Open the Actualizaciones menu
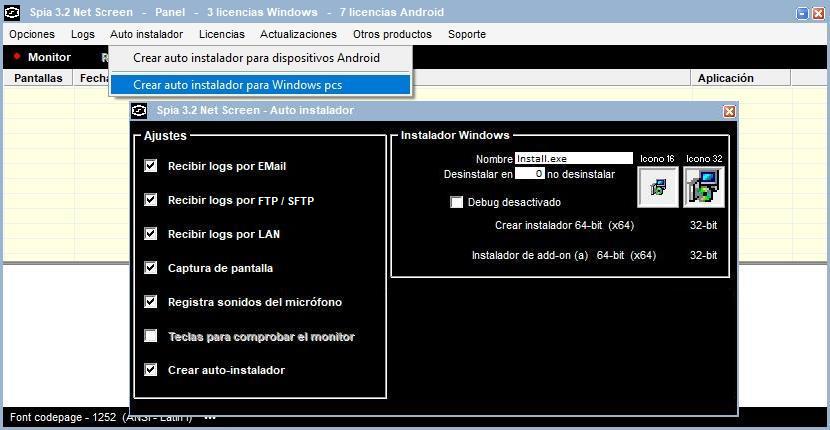 tap(299, 34)
